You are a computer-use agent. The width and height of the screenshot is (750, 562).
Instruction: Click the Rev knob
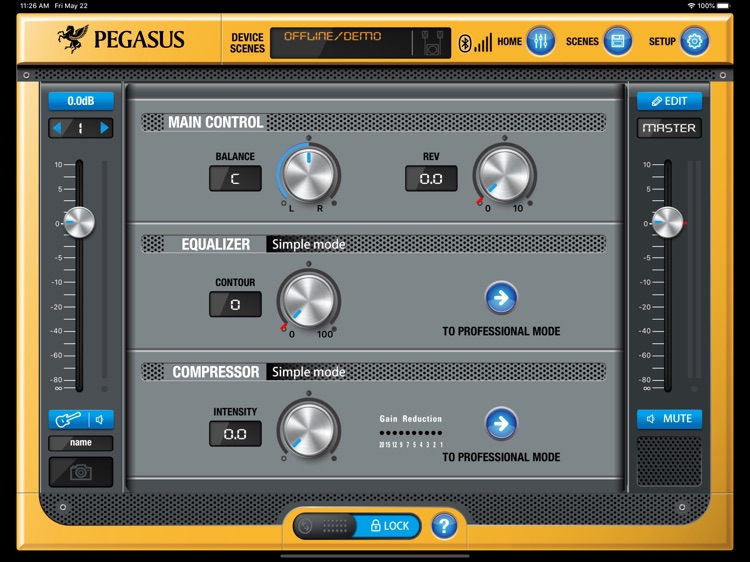click(505, 173)
